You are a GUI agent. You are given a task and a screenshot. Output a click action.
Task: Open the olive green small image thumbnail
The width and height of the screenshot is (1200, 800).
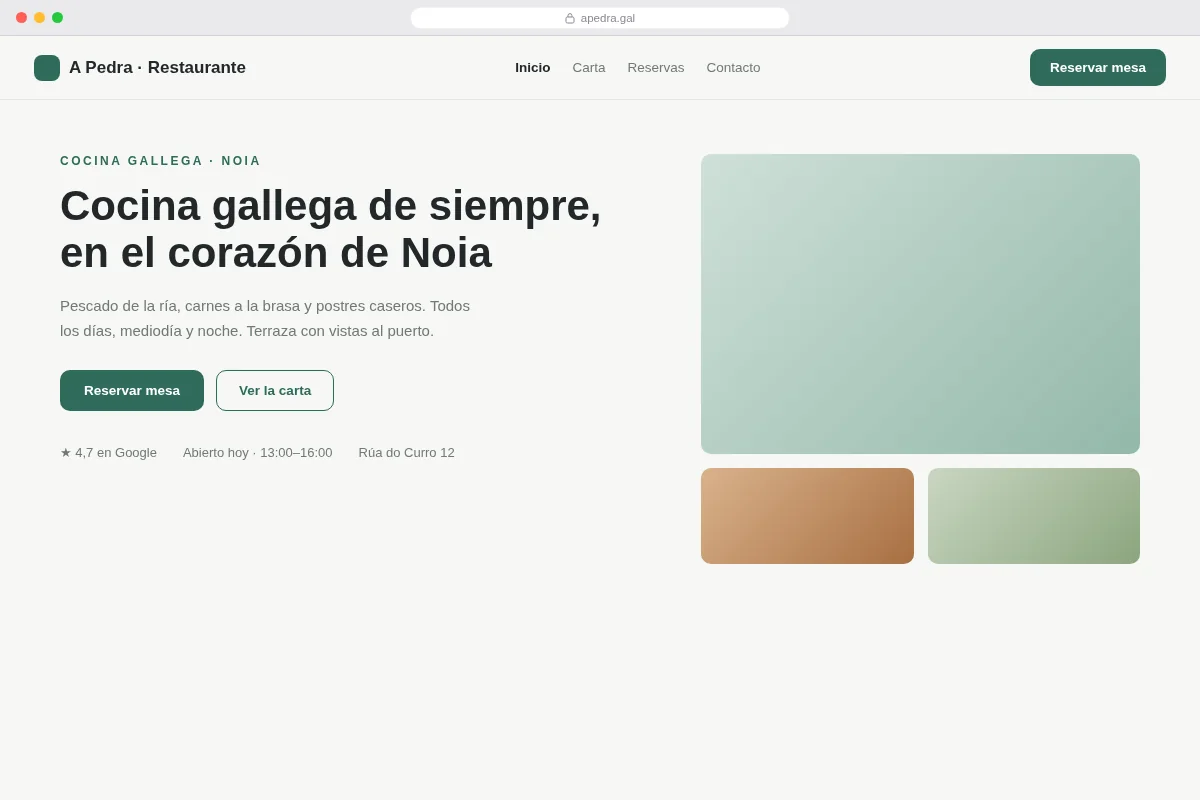[x=1034, y=516]
